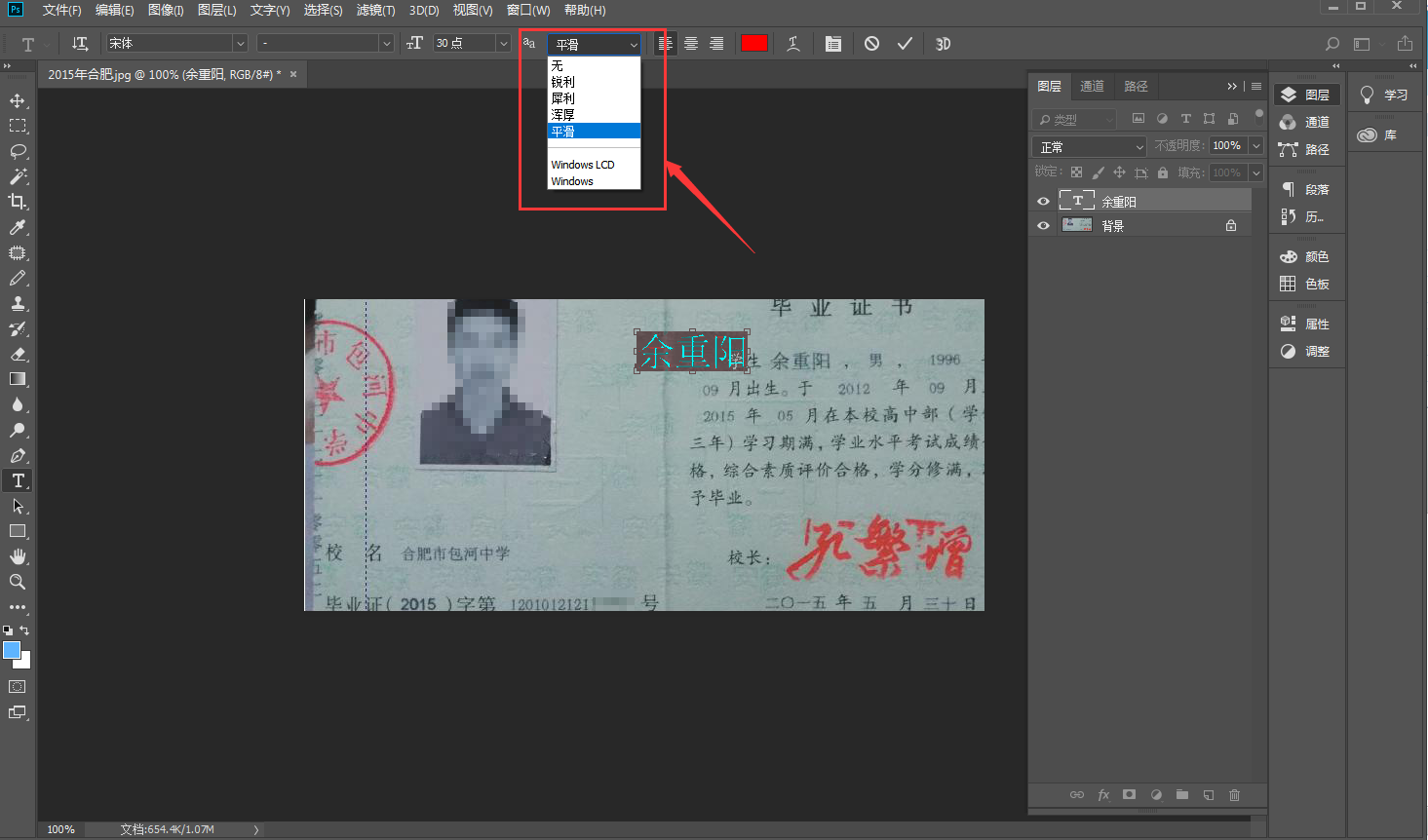
Task: Toggle lock transparent pixels
Action: tap(1076, 172)
